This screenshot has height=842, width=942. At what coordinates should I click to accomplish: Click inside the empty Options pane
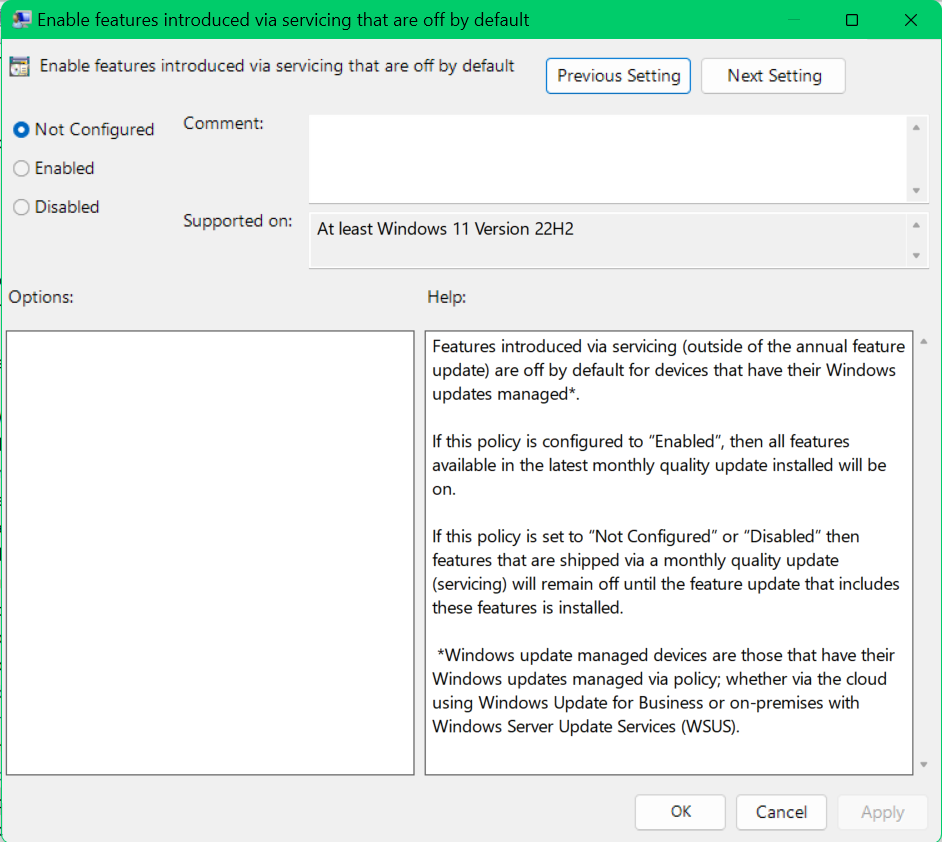[210, 552]
